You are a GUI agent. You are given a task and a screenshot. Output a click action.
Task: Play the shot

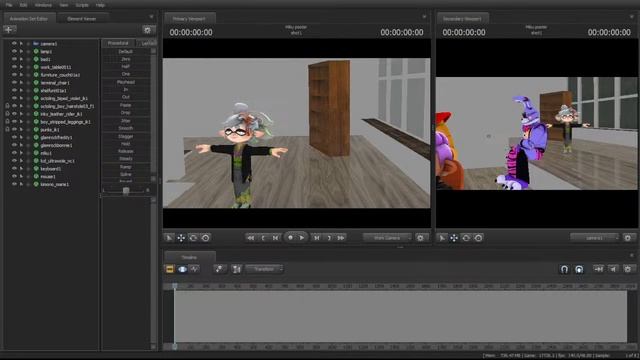click(x=302, y=238)
